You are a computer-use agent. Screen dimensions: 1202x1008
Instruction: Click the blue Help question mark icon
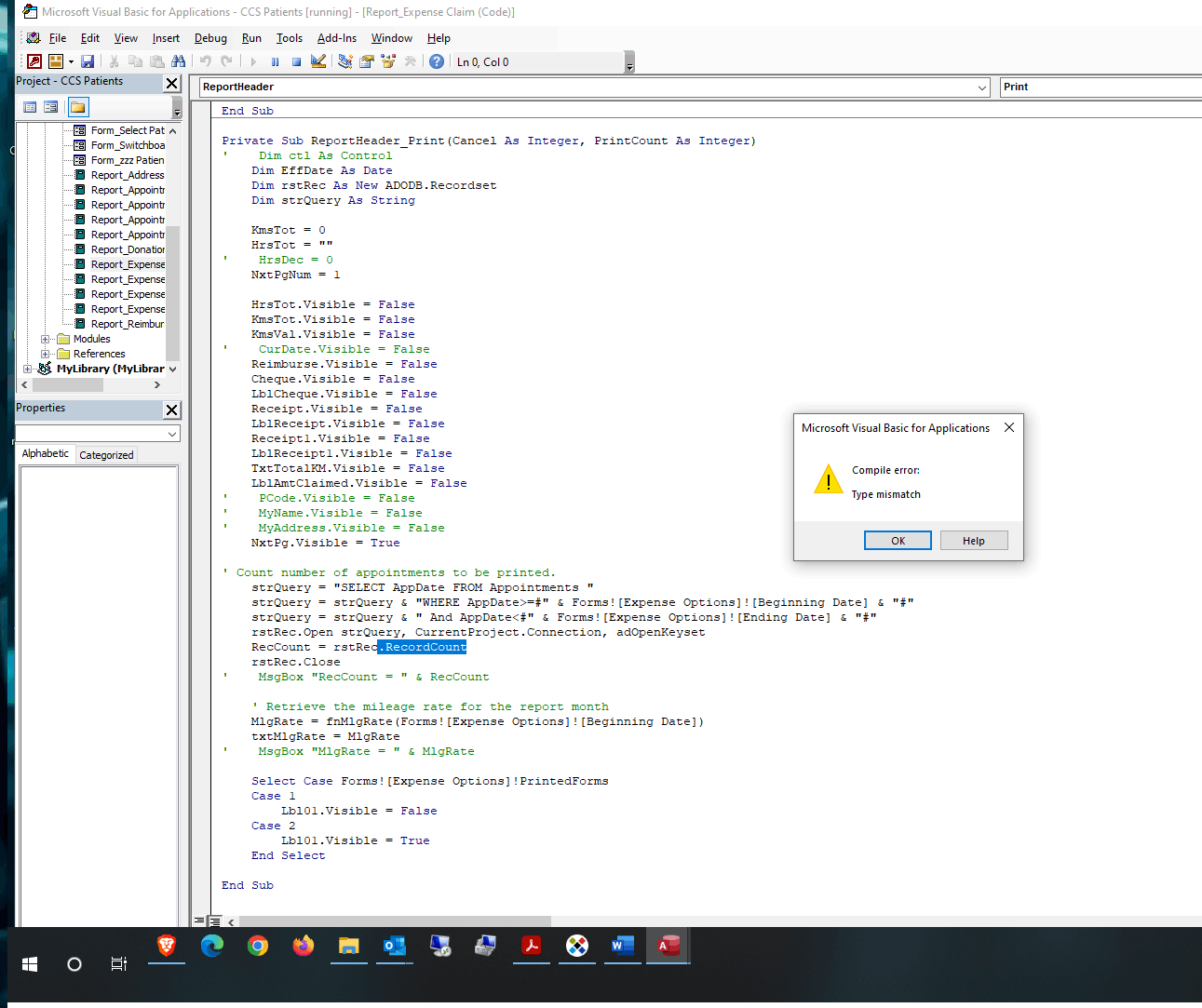[436, 61]
